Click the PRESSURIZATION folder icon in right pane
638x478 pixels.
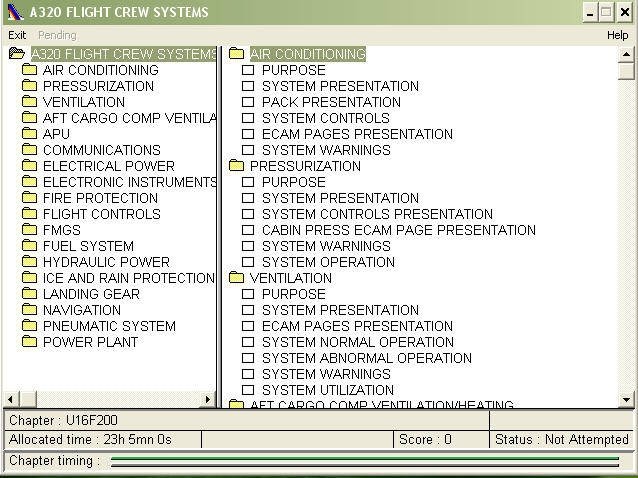[x=236, y=166]
